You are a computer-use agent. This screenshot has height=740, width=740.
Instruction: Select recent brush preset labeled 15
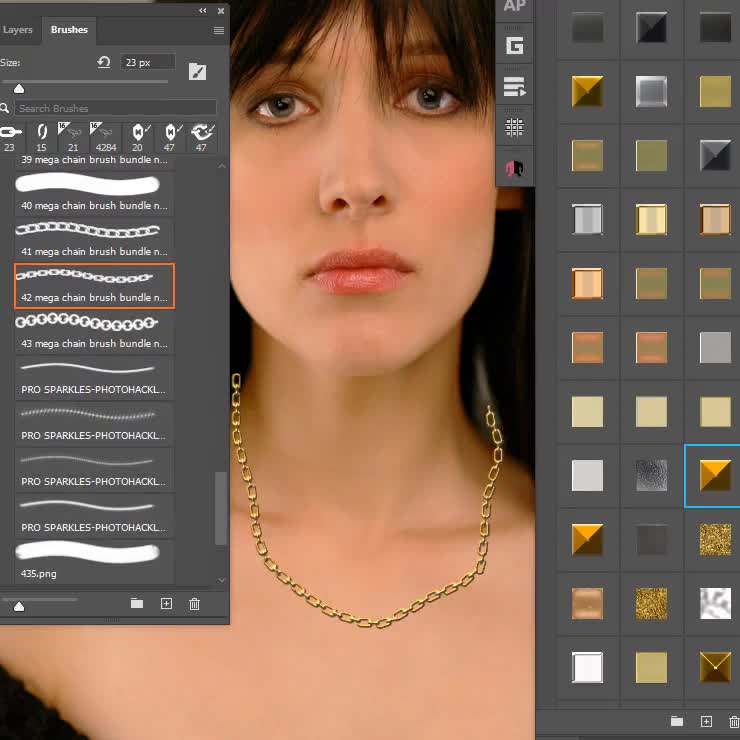pyautogui.click(x=42, y=138)
